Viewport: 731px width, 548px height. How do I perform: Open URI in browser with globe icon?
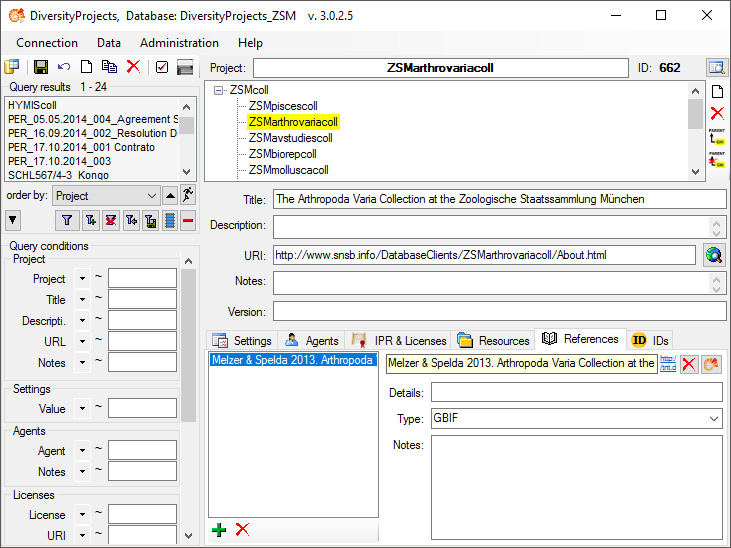point(714,255)
